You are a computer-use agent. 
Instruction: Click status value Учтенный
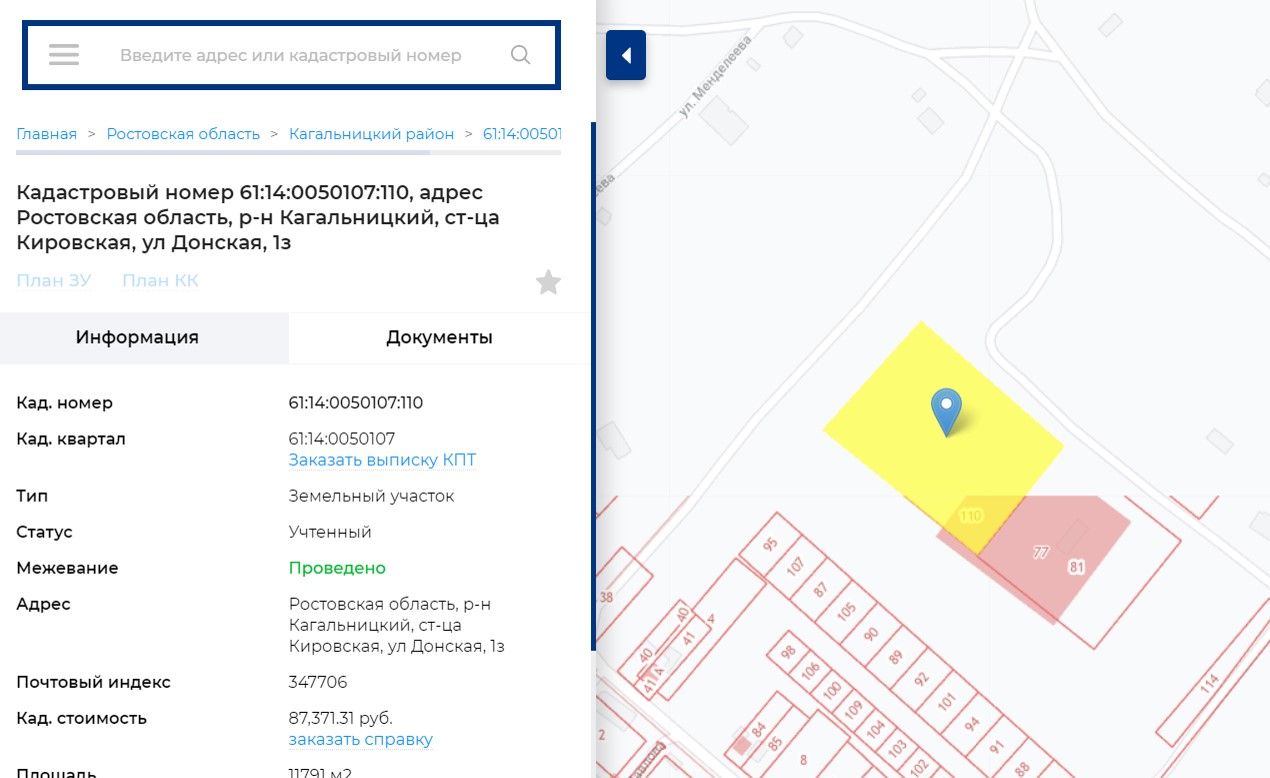pyautogui.click(x=330, y=532)
